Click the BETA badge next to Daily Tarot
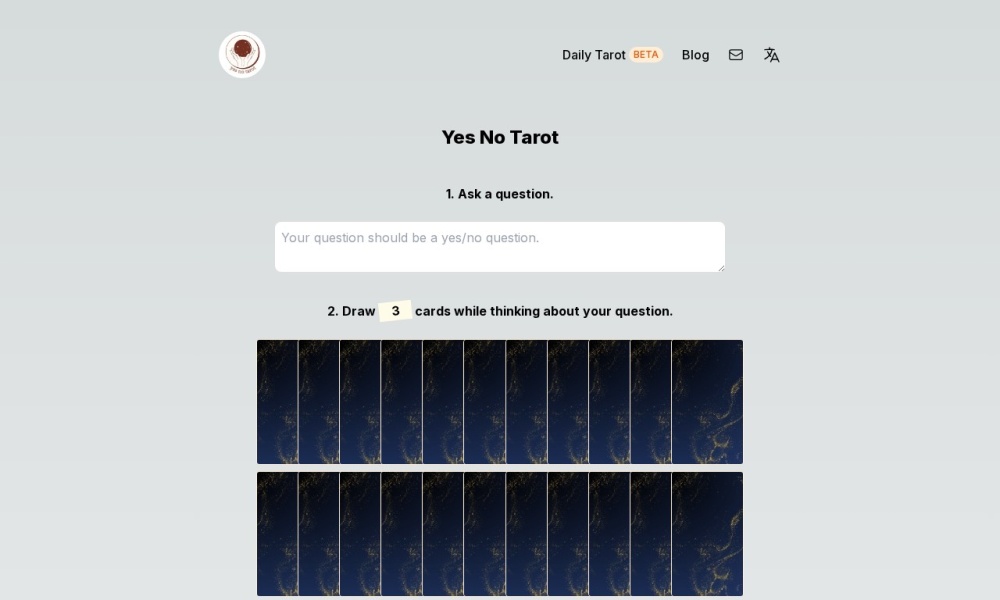The height and width of the screenshot is (600, 1000). pyautogui.click(x=646, y=55)
